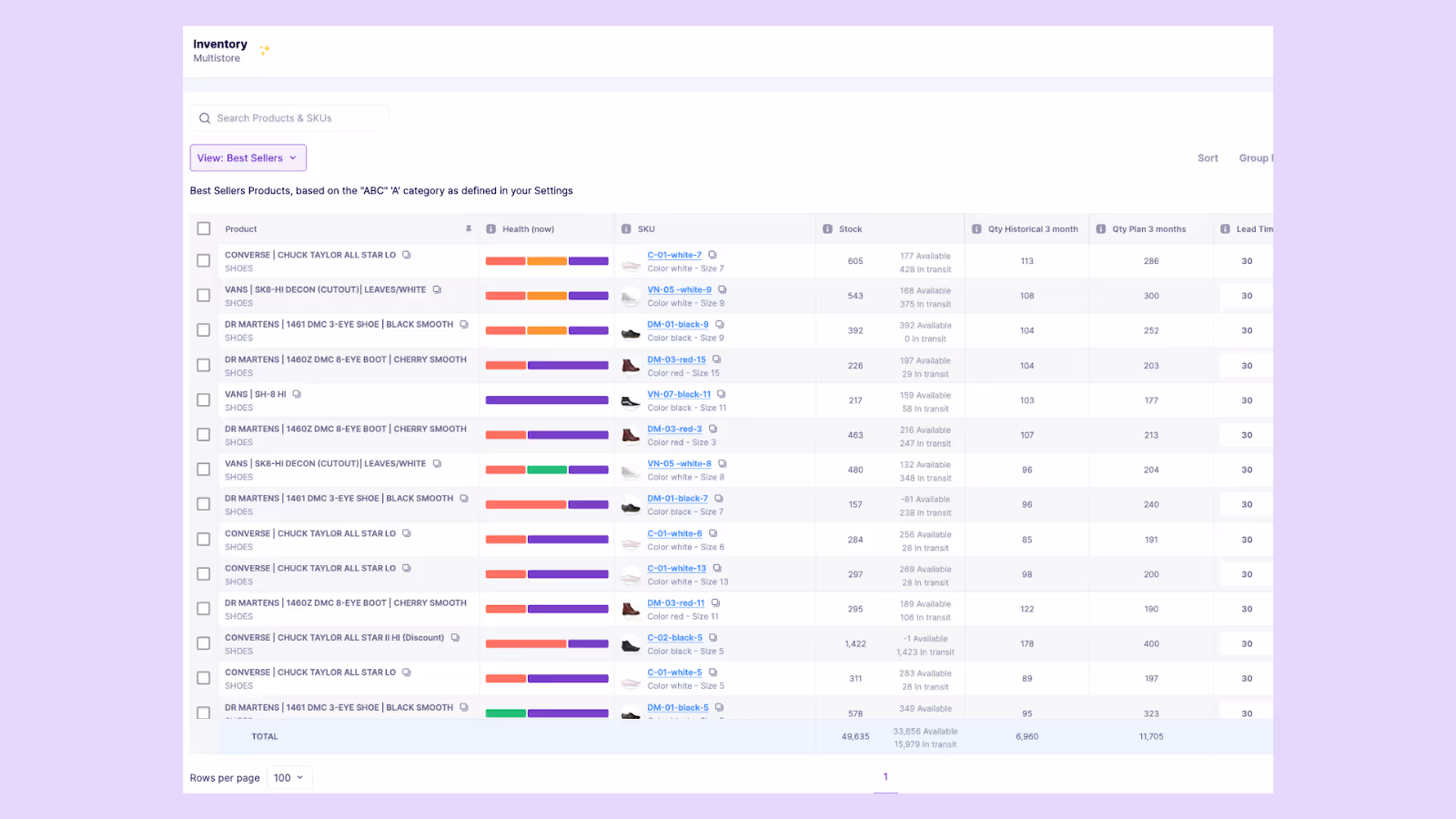Copy SKU DM-03-red-15 using copy icon
Viewport: 1456px width, 819px height.
click(x=717, y=359)
